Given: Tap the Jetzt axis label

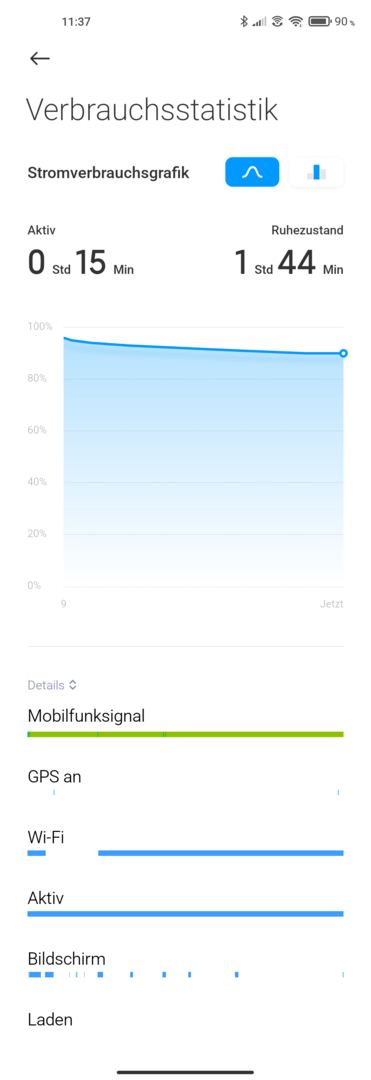Looking at the screenshot, I should click(x=331, y=604).
